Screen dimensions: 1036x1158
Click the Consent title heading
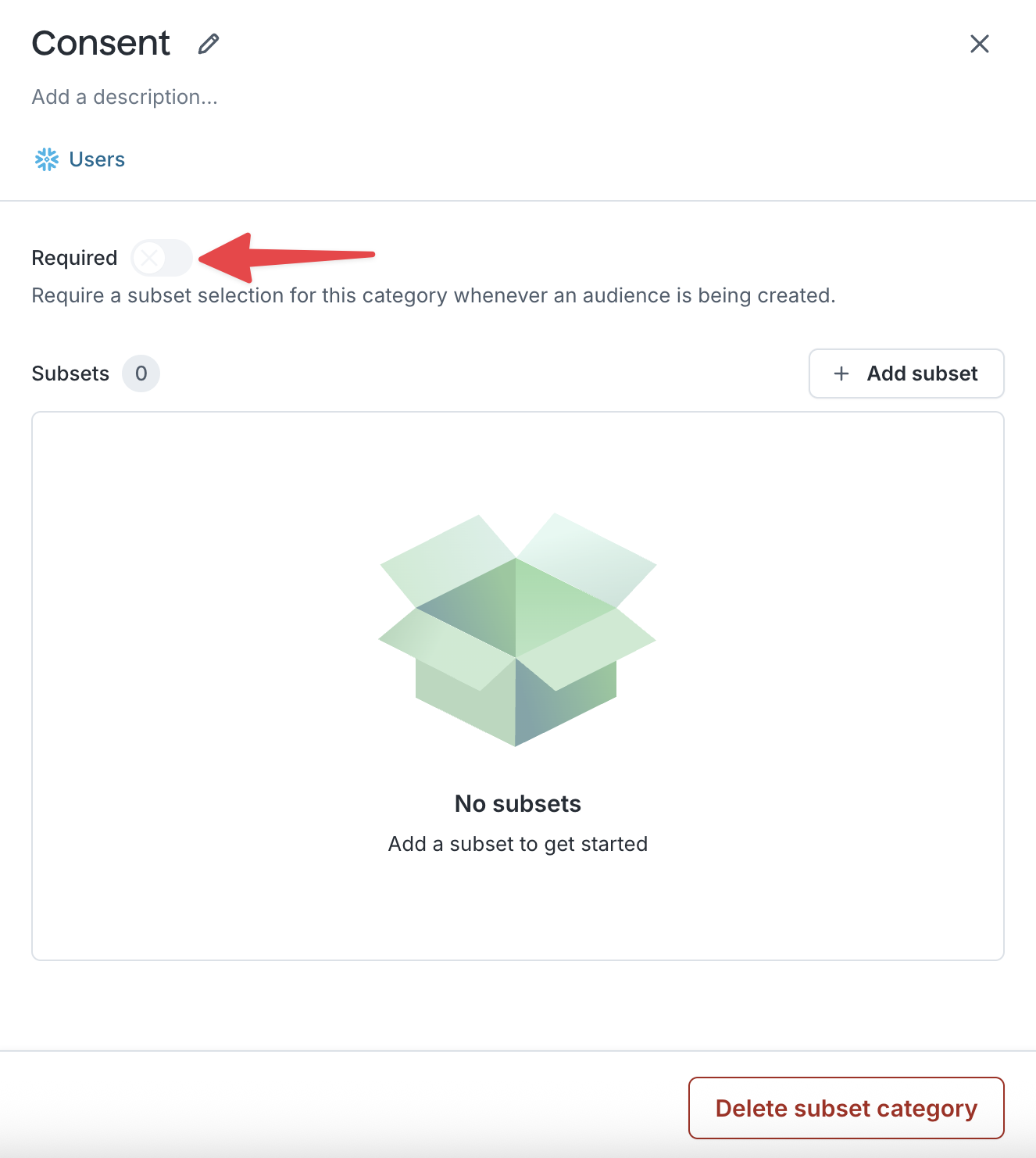tap(101, 44)
